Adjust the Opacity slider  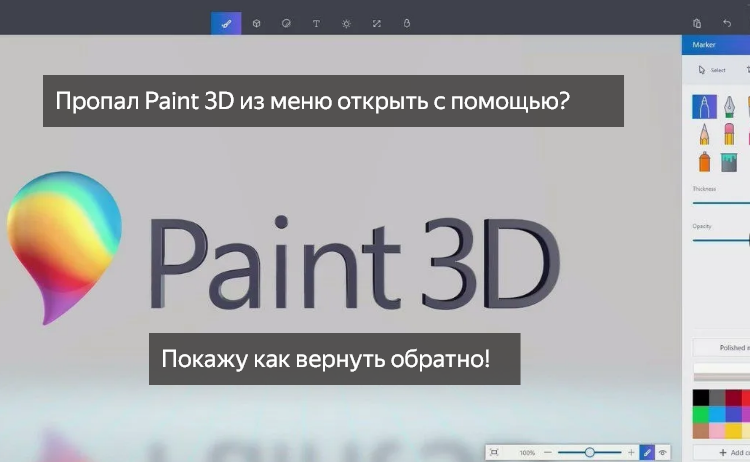[x=721, y=241]
